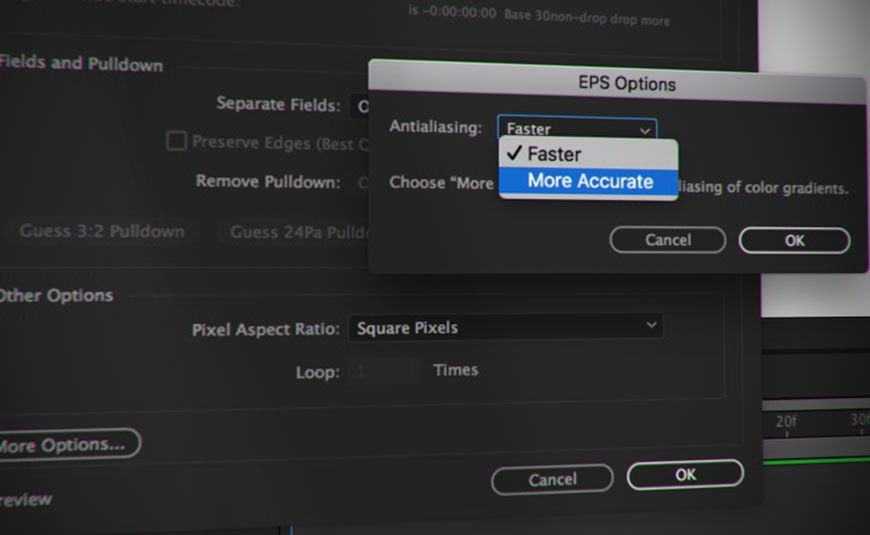
Task: Click the EPS Options title bar
Action: [x=617, y=84]
